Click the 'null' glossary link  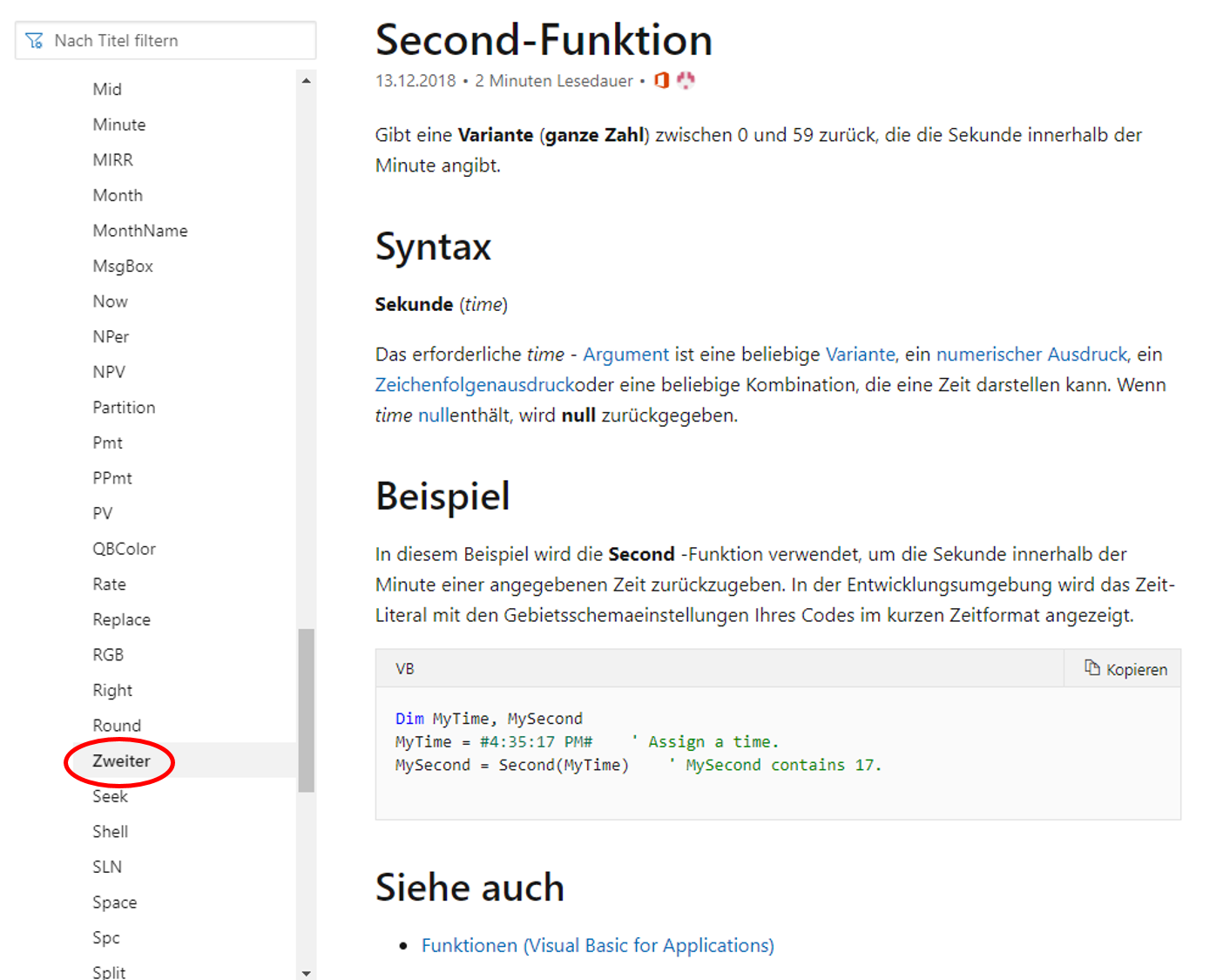[433, 416]
